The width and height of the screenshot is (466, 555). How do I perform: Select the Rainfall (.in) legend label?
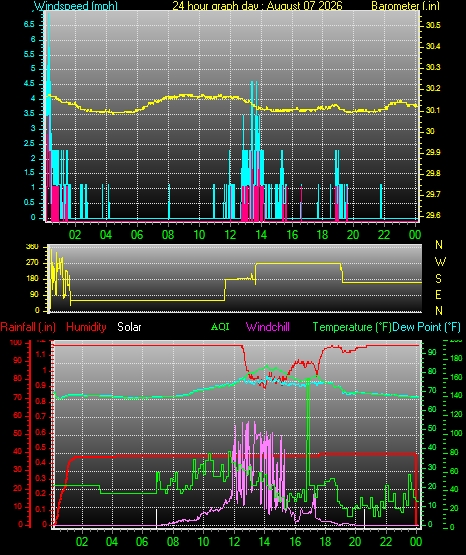[28, 327]
